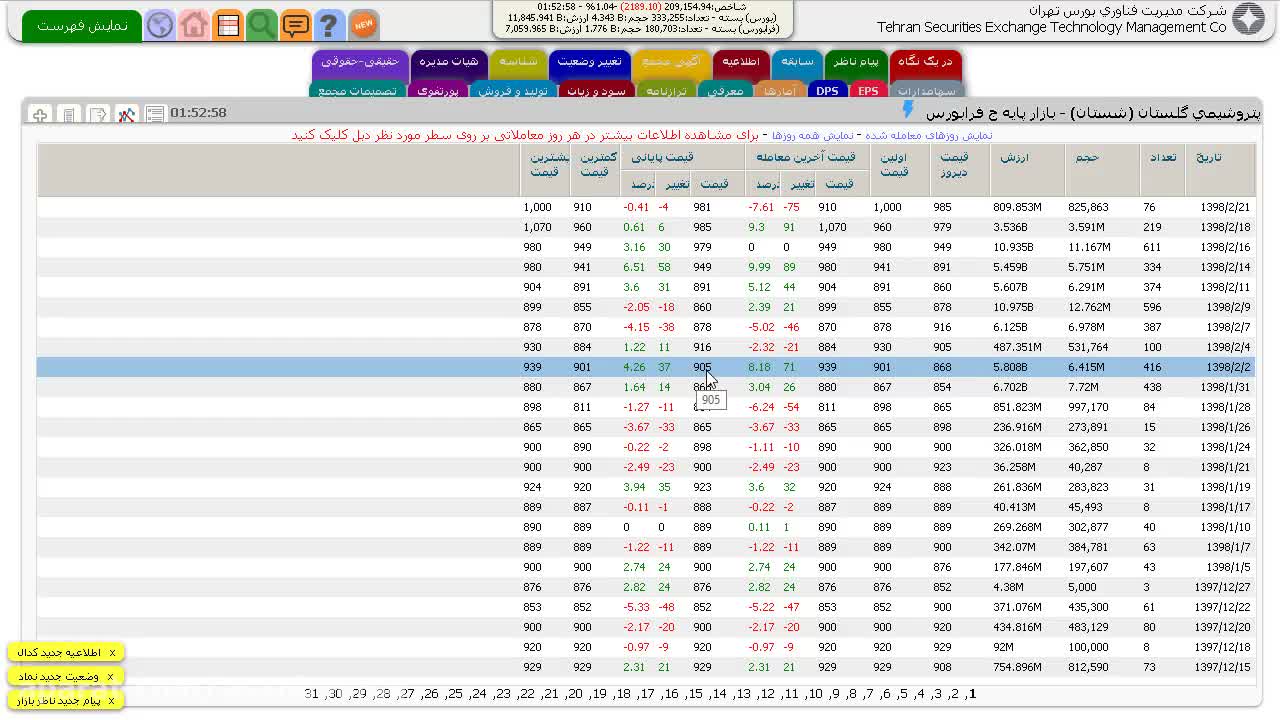Open the 'تصمیمات مجمع' tab

[357, 91]
